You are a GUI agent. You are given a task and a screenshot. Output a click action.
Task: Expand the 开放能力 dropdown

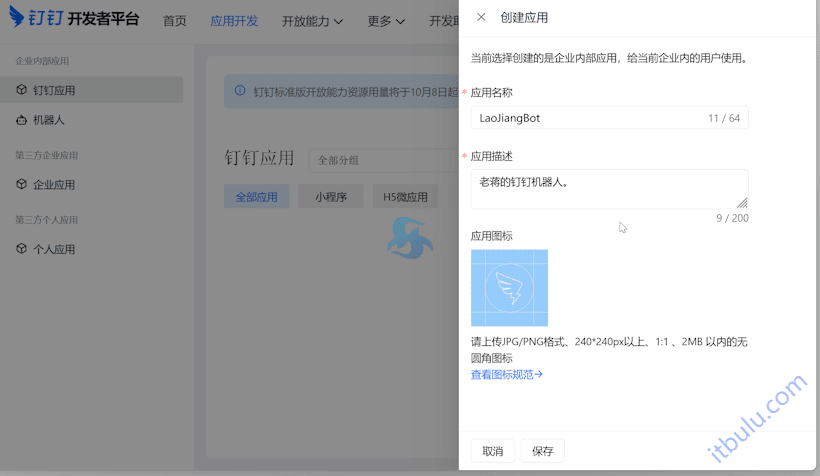(312, 21)
